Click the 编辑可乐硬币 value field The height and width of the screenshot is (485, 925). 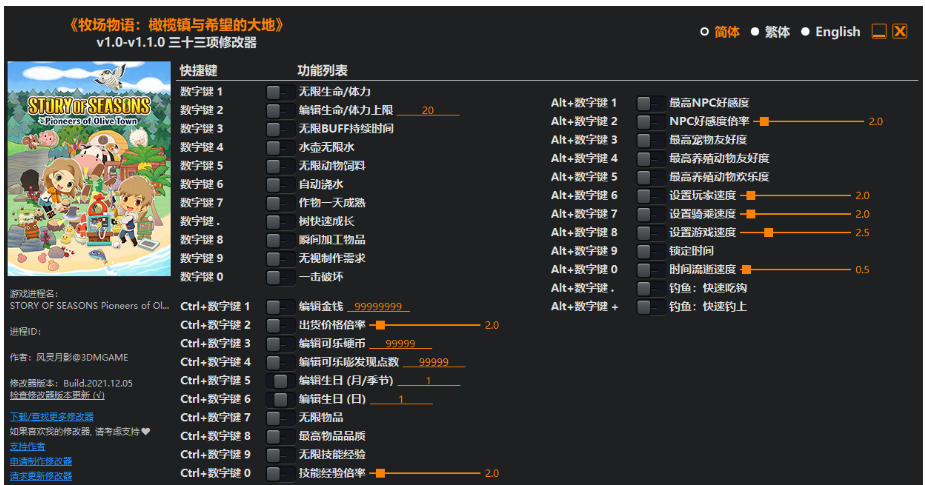(401, 343)
